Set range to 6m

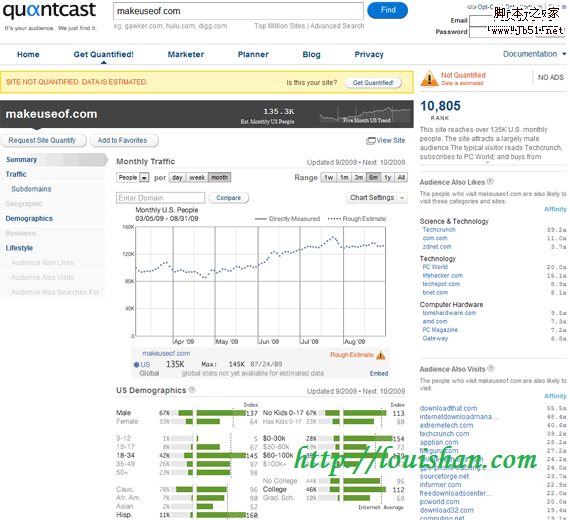(x=373, y=177)
